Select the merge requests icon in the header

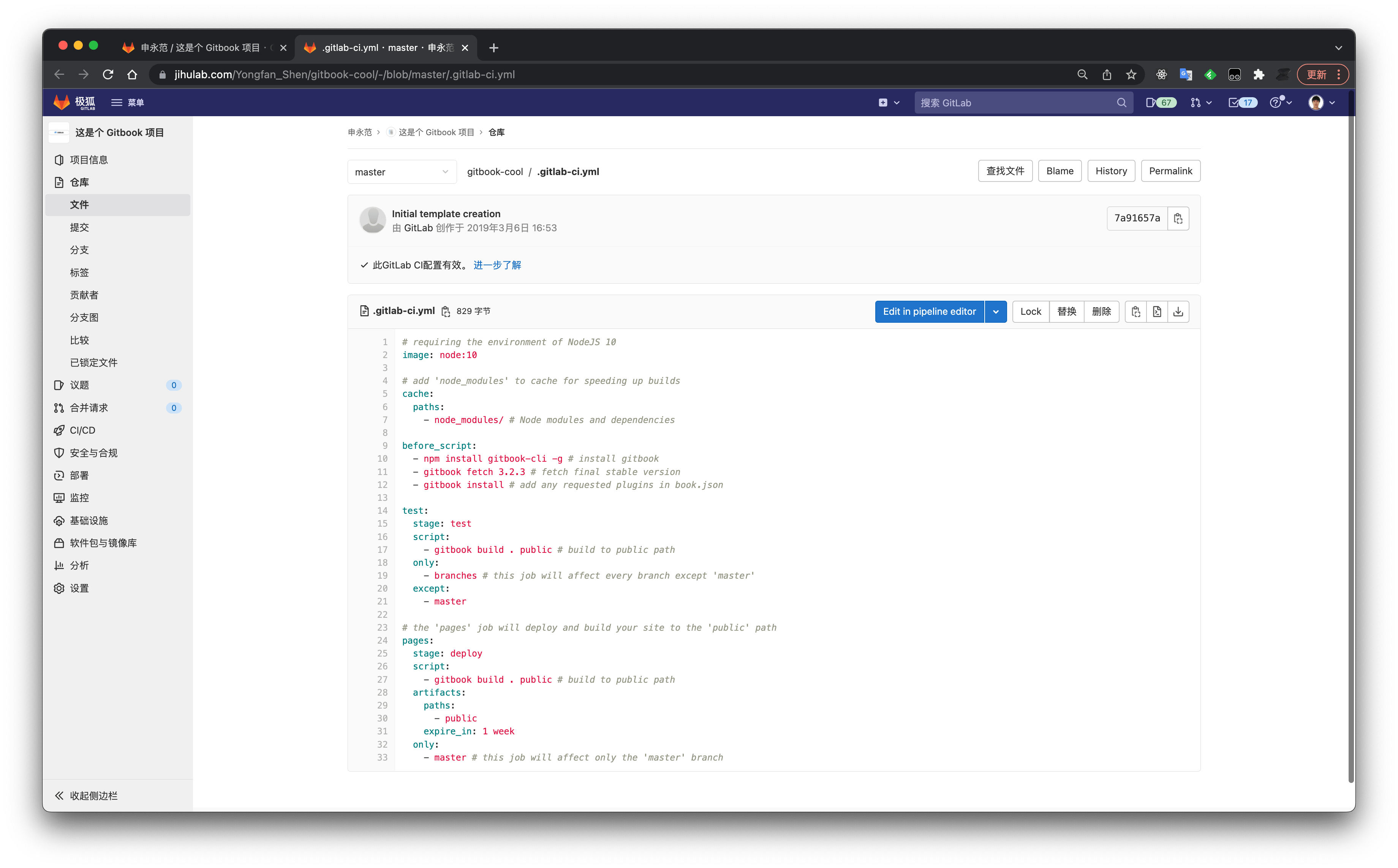click(1197, 102)
